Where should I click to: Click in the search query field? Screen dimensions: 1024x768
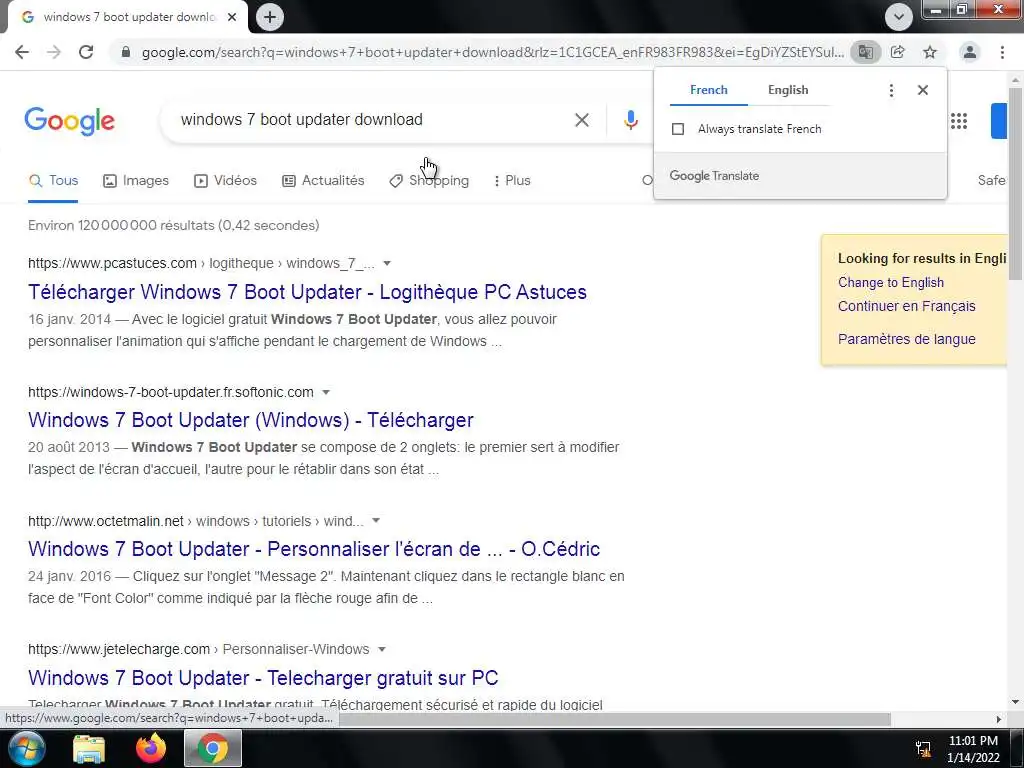(372, 120)
